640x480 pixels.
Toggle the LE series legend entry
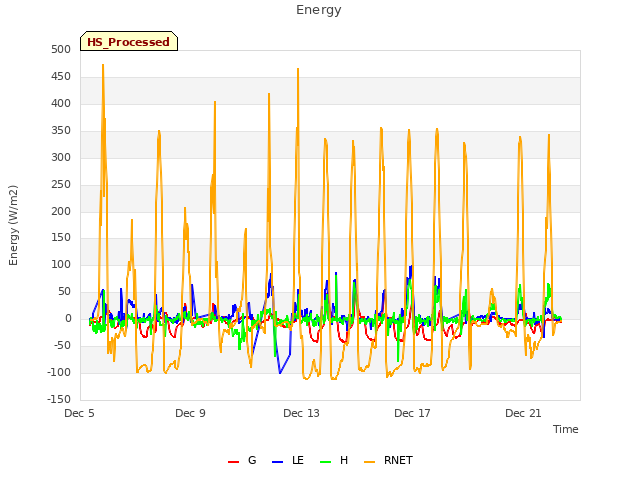(288, 461)
